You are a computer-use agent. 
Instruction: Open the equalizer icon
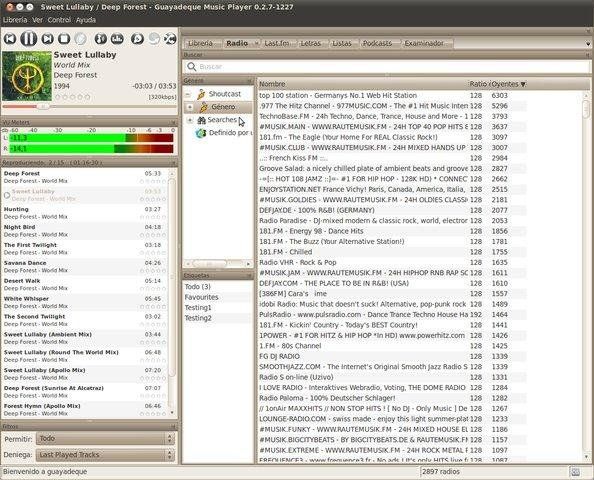[x=117, y=39]
